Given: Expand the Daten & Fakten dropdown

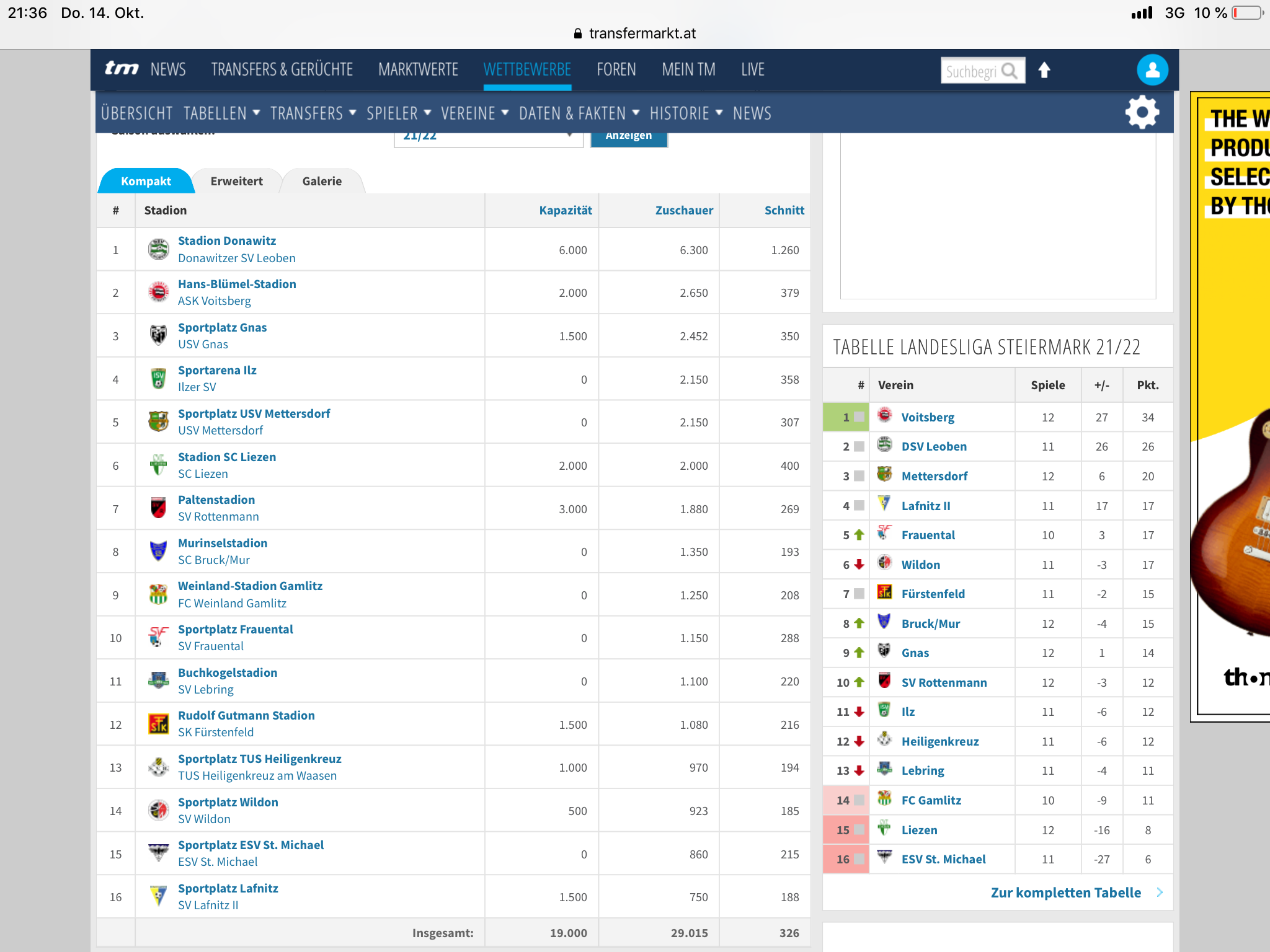Looking at the screenshot, I should [579, 113].
